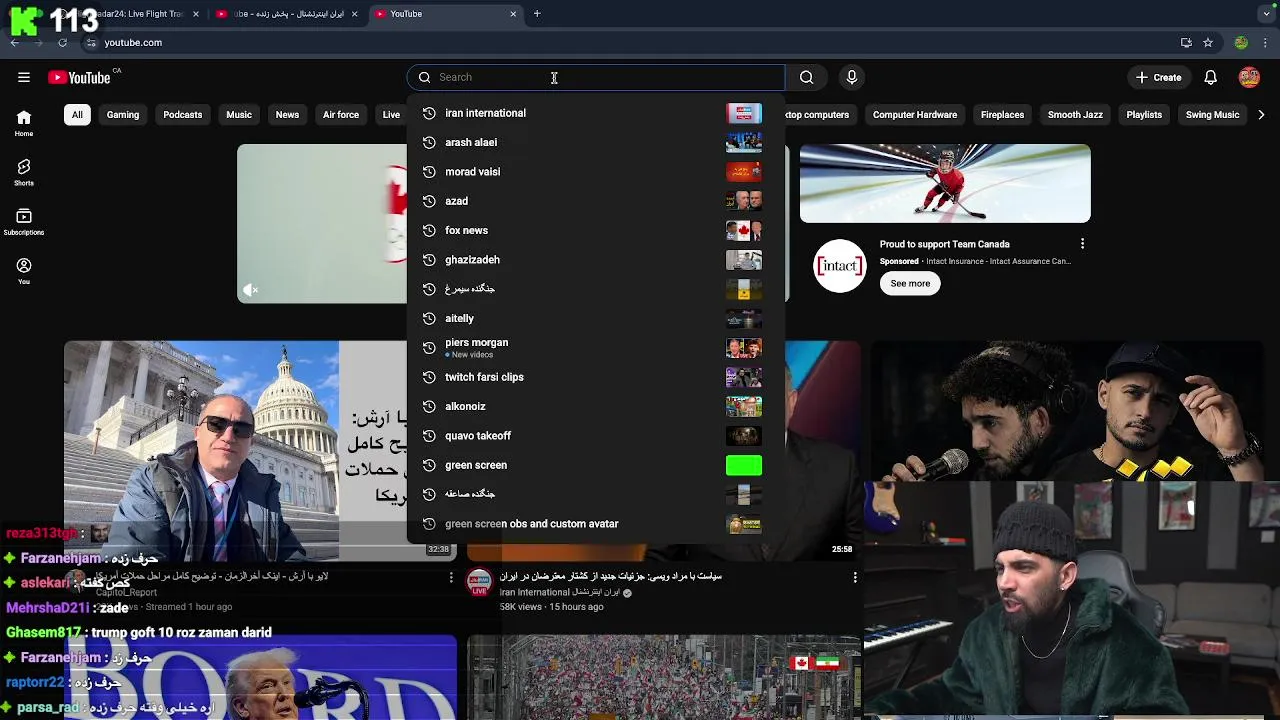Click the Chrome profile avatar

(x=1241, y=43)
